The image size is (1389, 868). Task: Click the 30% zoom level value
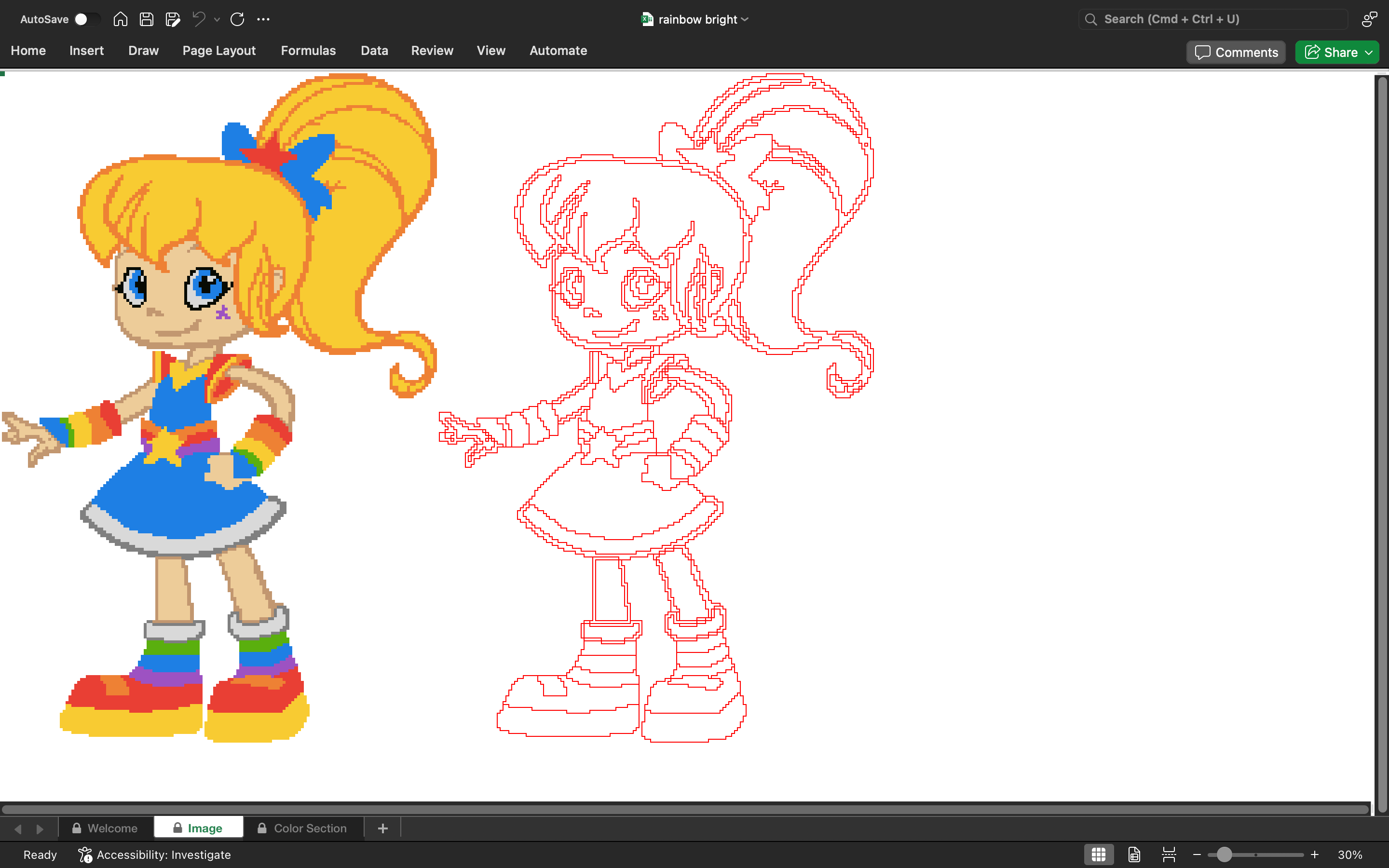coord(1350,855)
